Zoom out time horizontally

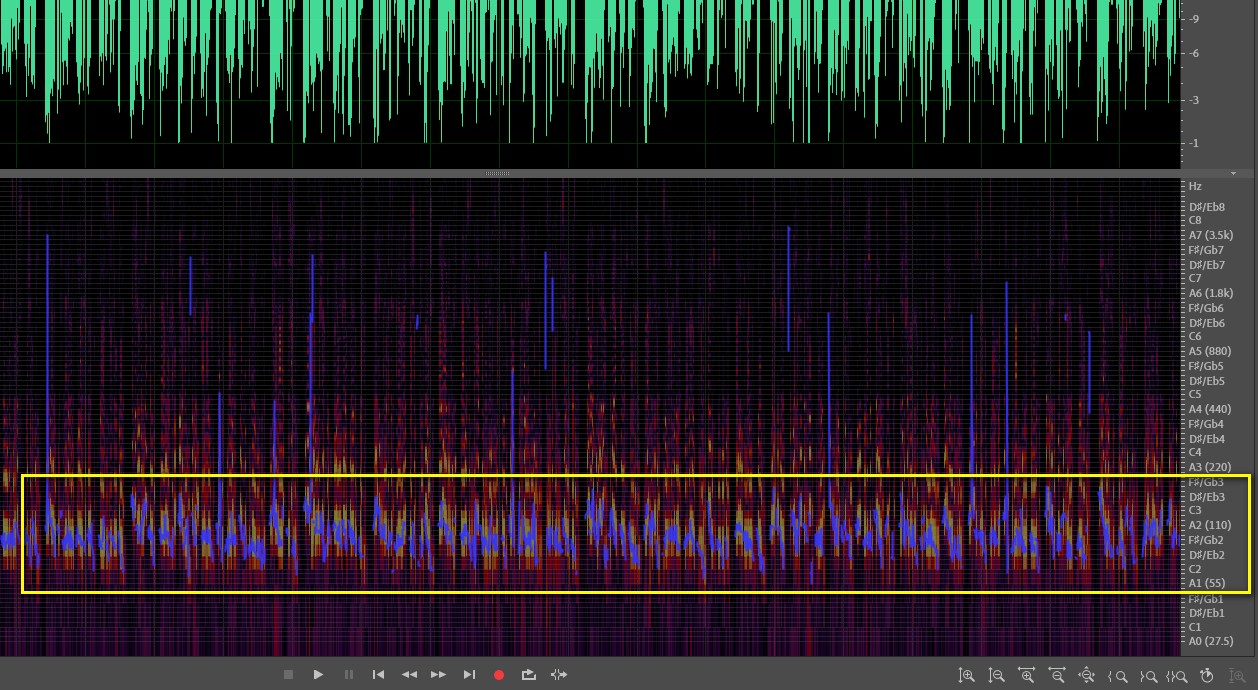(1056, 676)
